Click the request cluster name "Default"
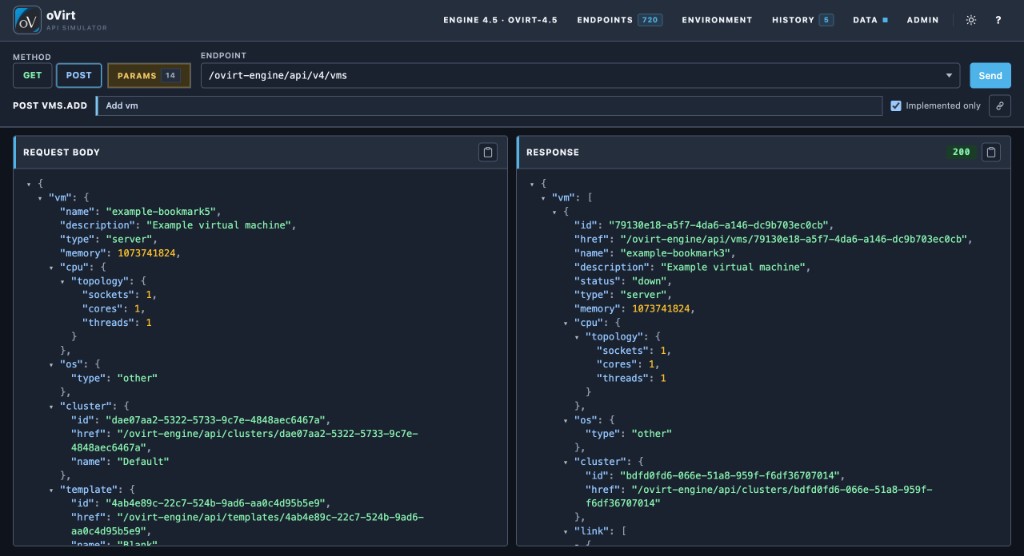1024x556 pixels. click(143, 462)
